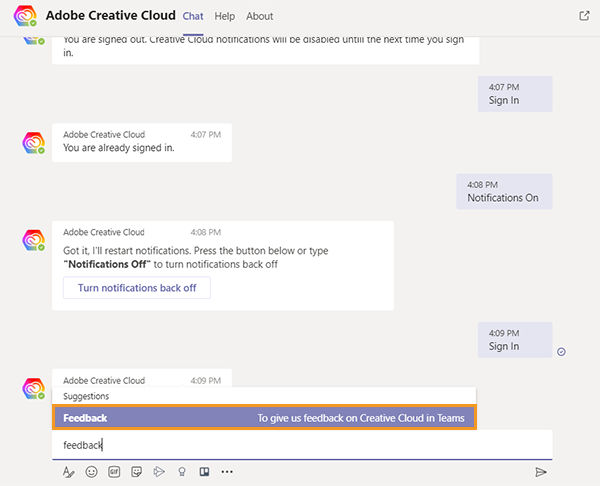Click bot avatar beside 'You are already signed in'
The width and height of the screenshot is (600, 486).
coord(34,143)
